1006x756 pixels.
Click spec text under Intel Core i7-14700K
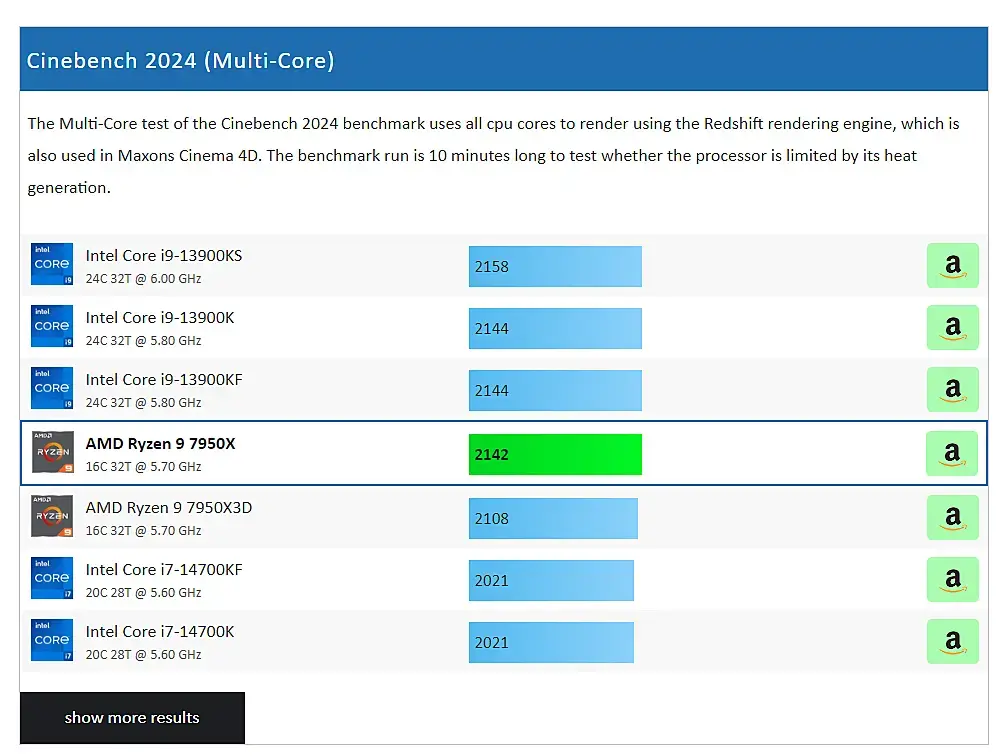click(143, 655)
